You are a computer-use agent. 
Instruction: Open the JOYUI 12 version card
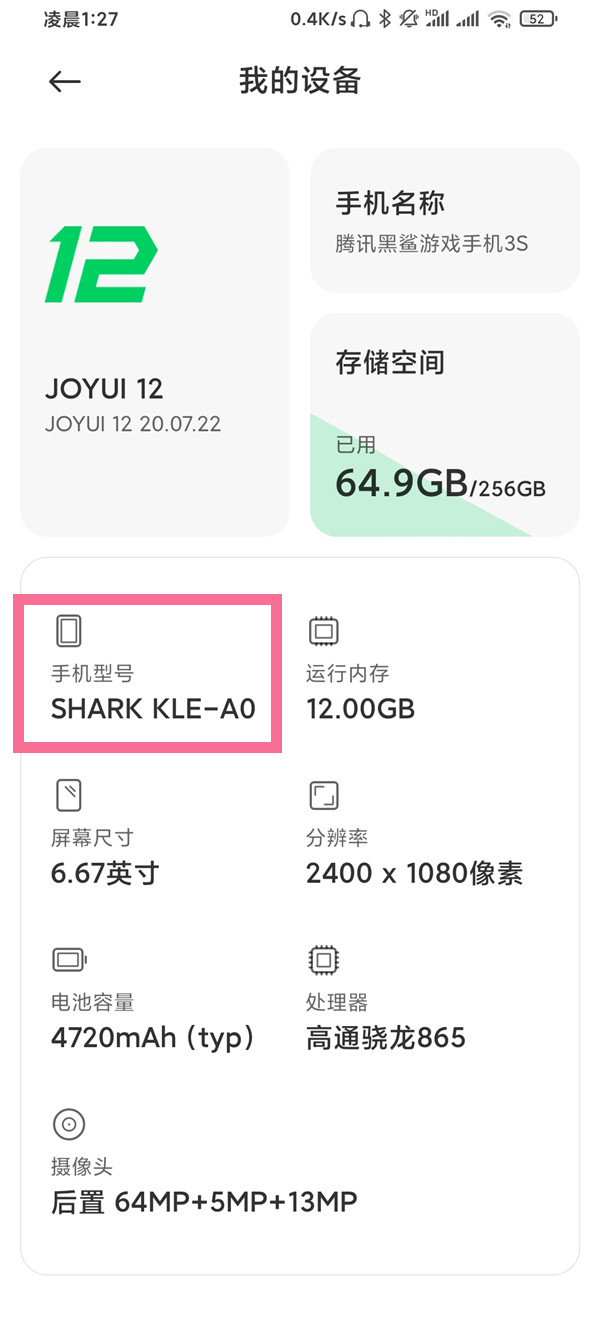155,342
